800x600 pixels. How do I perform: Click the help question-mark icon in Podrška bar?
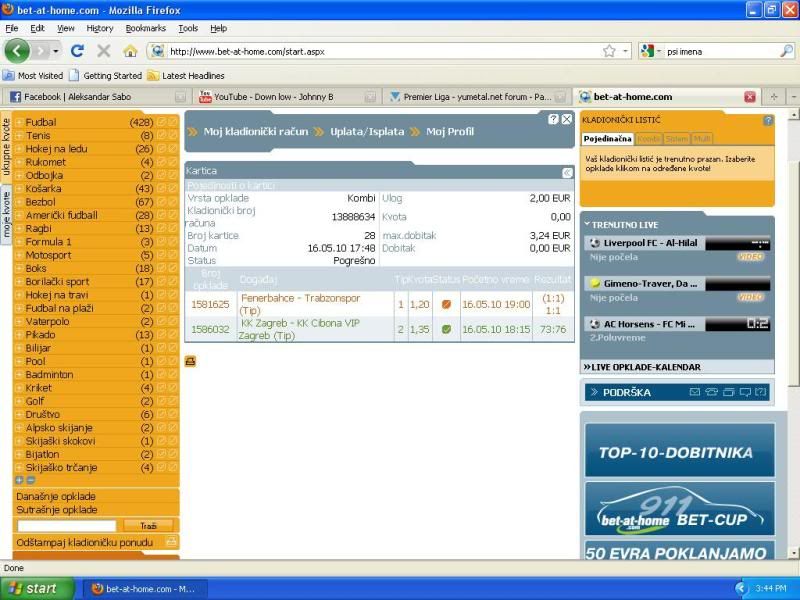[760, 393]
